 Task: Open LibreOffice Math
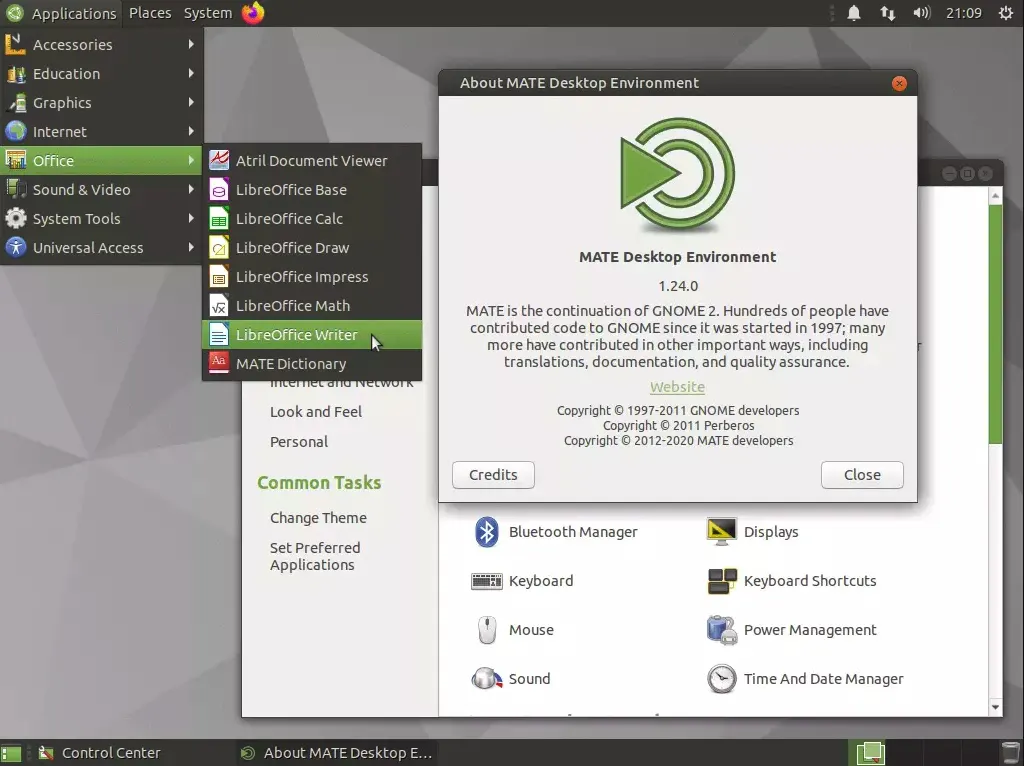(x=312, y=306)
